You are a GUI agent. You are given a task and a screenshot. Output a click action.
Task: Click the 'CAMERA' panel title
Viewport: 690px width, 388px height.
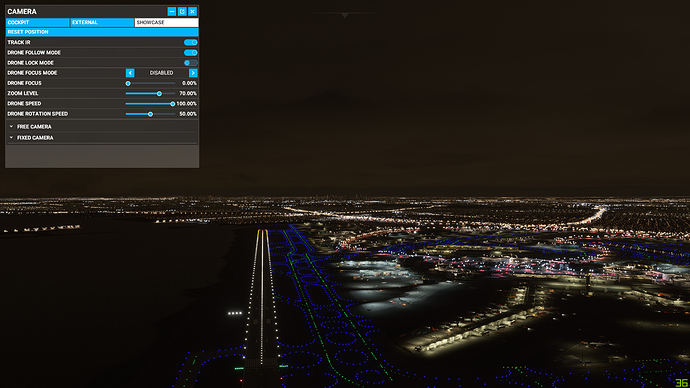pos(22,11)
